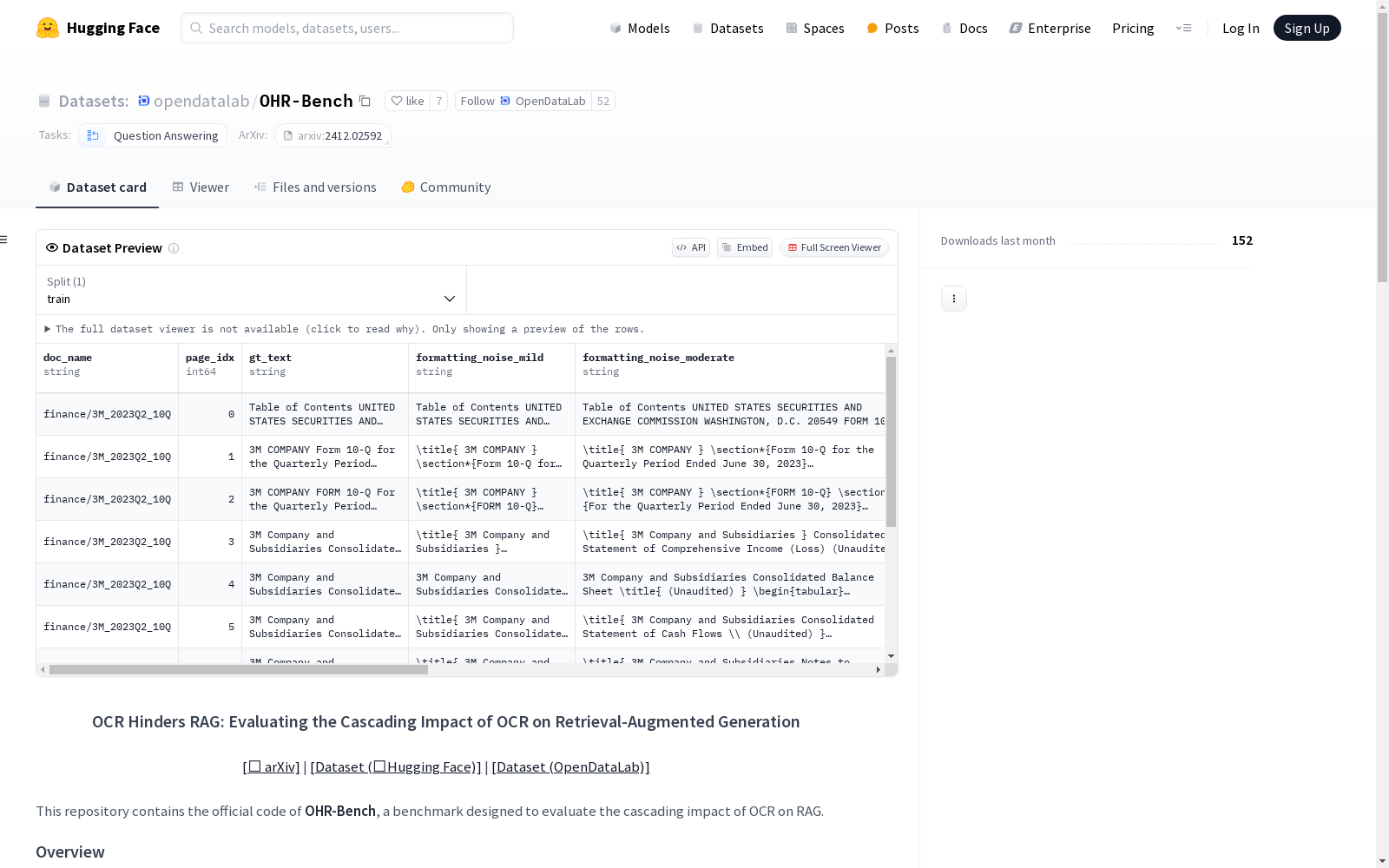Open Posts in the top navigation
This screenshot has width=1389, height=868.
point(892,28)
